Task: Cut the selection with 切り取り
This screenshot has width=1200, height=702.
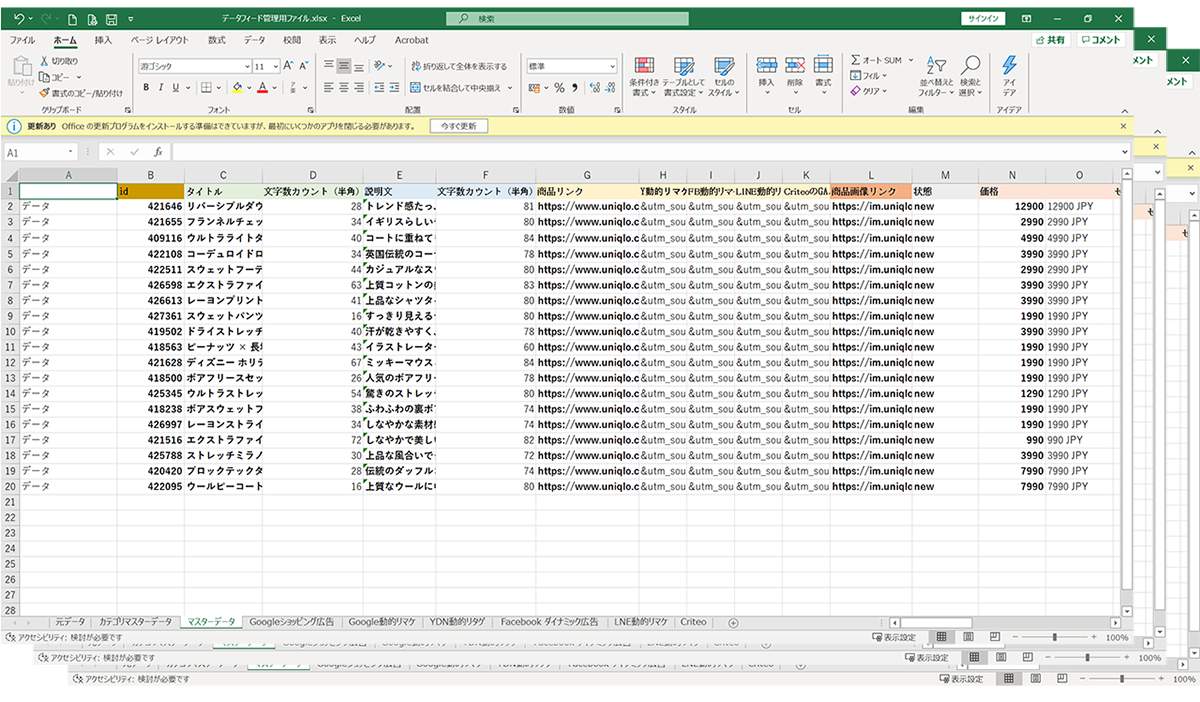Action: point(61,61)
